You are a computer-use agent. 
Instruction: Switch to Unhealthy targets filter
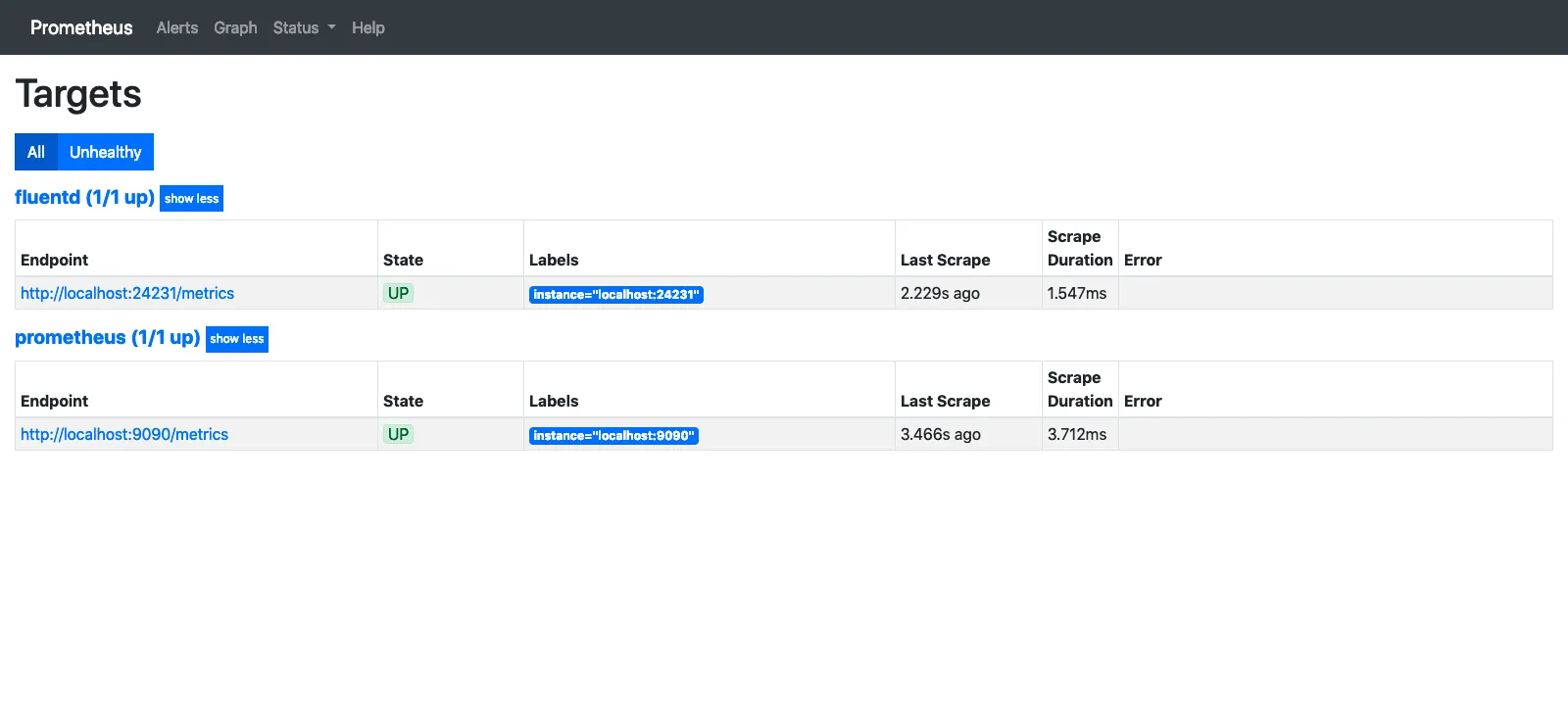(106, 152)
